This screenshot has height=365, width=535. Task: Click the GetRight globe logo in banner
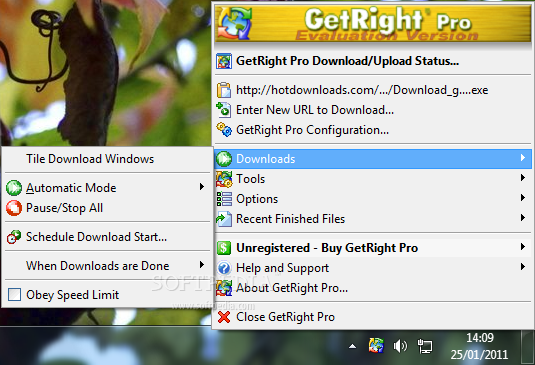click(235, 23)
